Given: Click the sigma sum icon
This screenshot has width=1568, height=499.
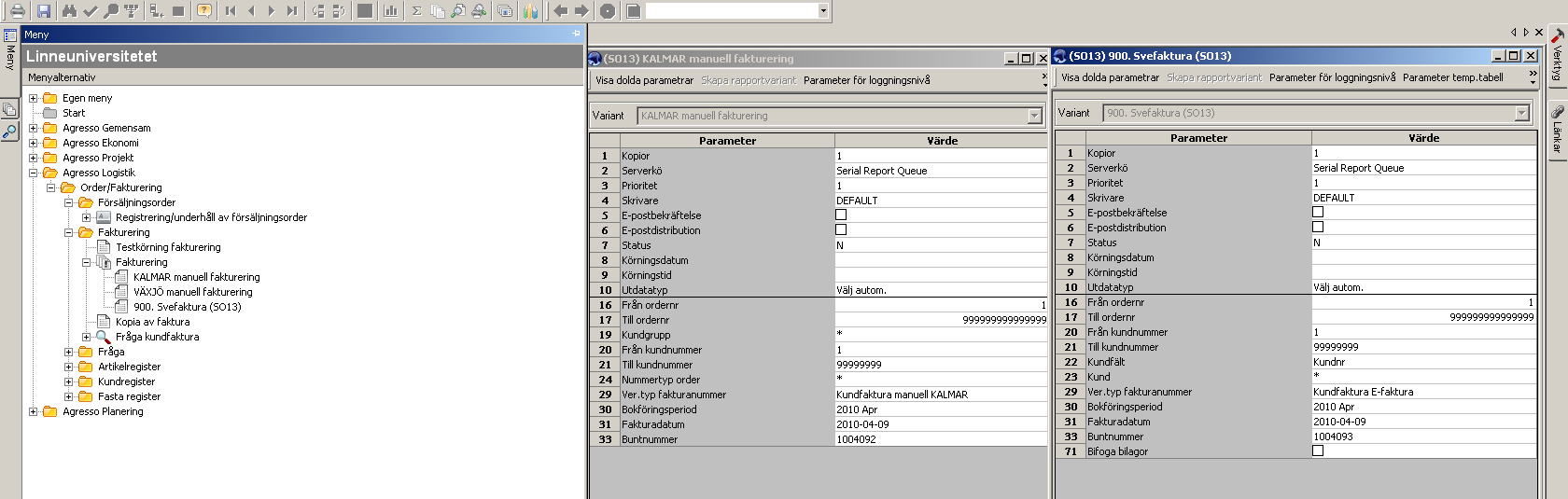Looking at the screenshot, I should (x=416, y=11).
